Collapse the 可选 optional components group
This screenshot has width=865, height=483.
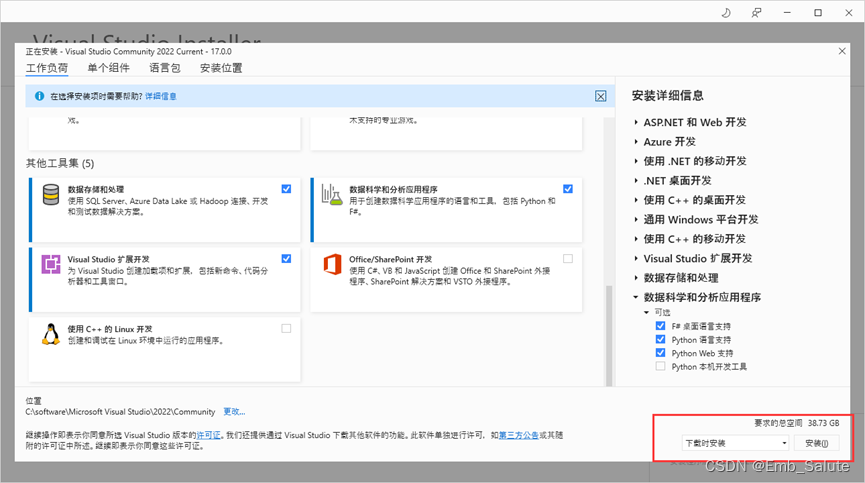click(x=647, y=312)
